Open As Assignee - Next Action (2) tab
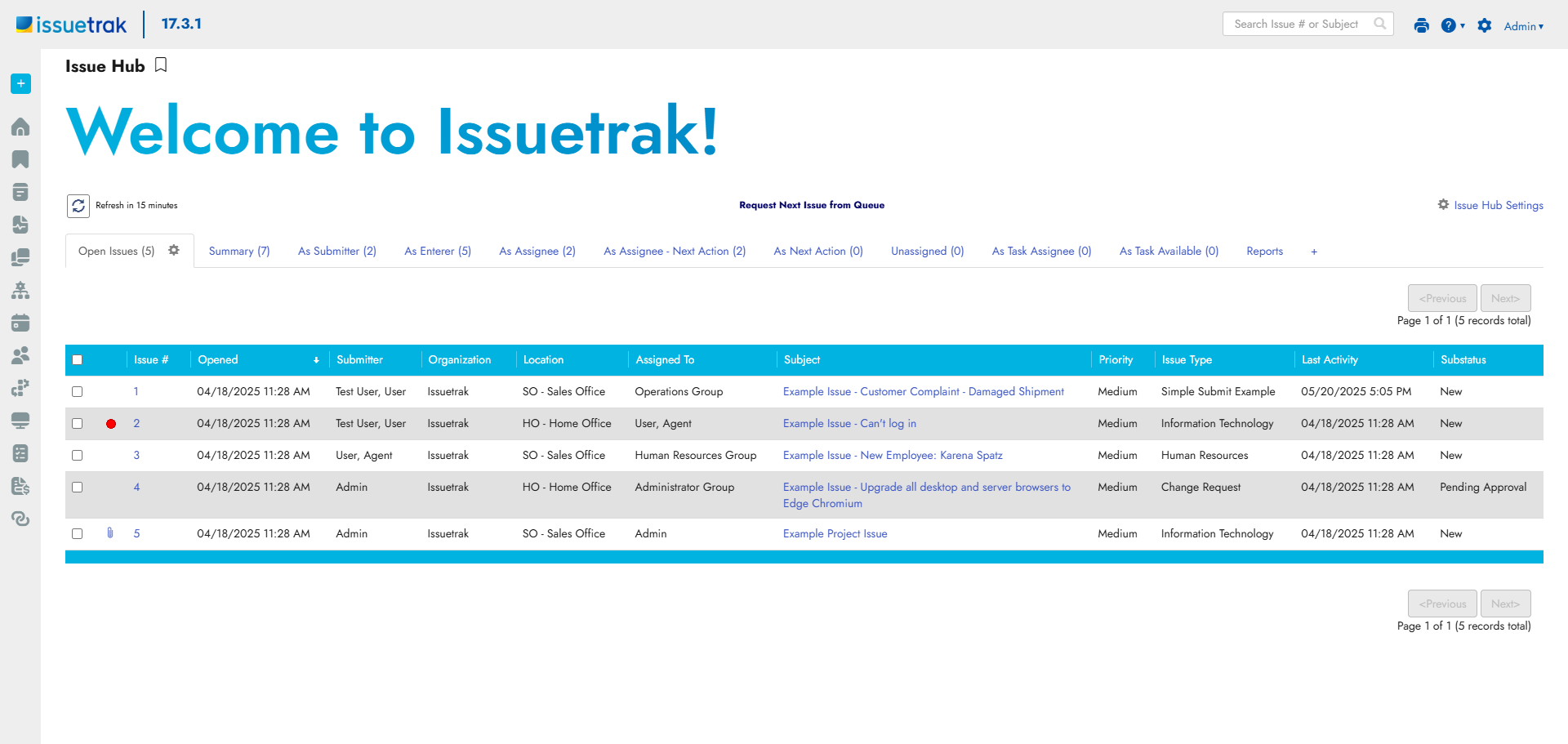Image resolution: width=1568 pixels, height=744 pixels. point(675,251)
